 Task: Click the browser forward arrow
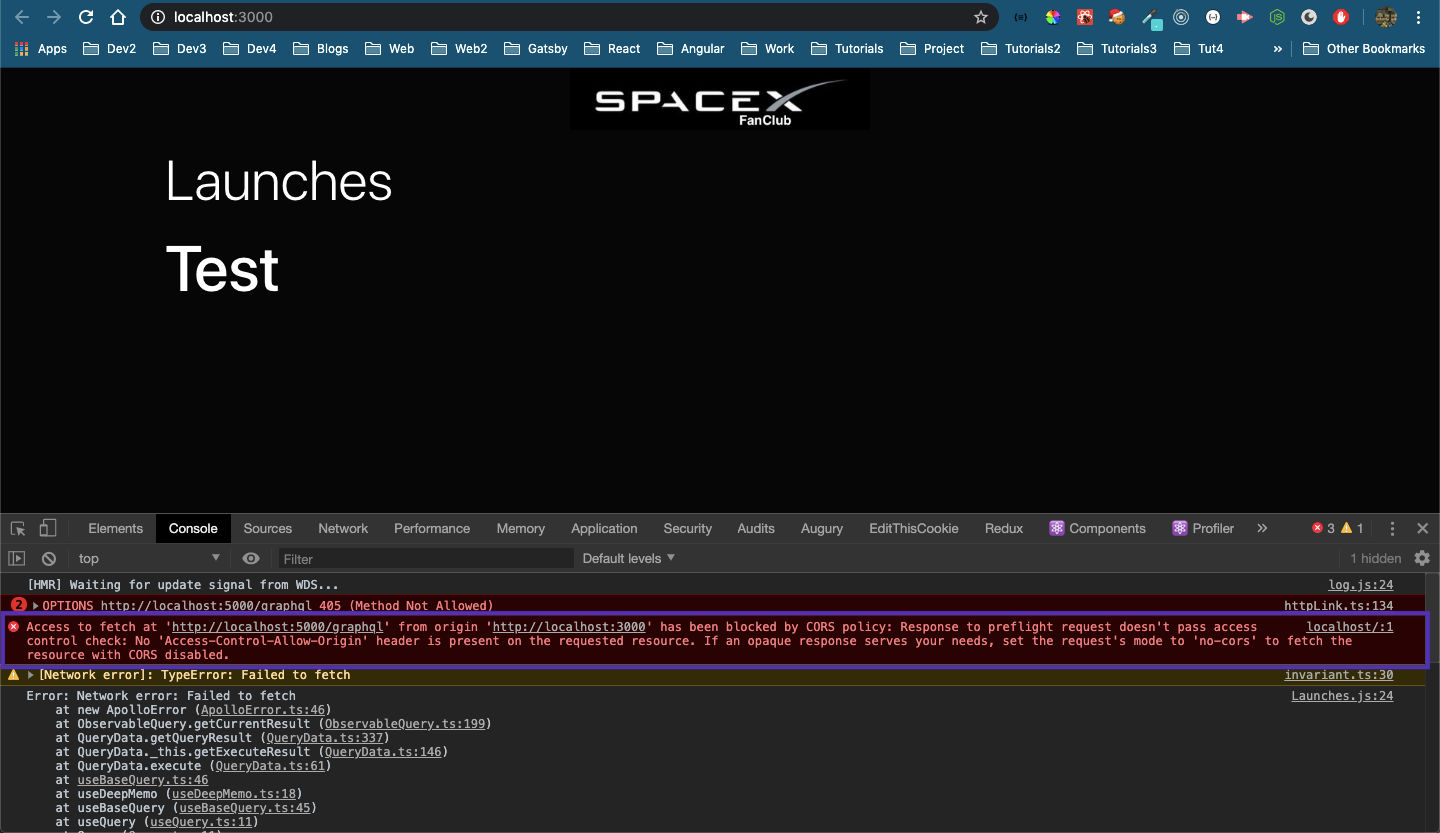[x=54, y=17]
